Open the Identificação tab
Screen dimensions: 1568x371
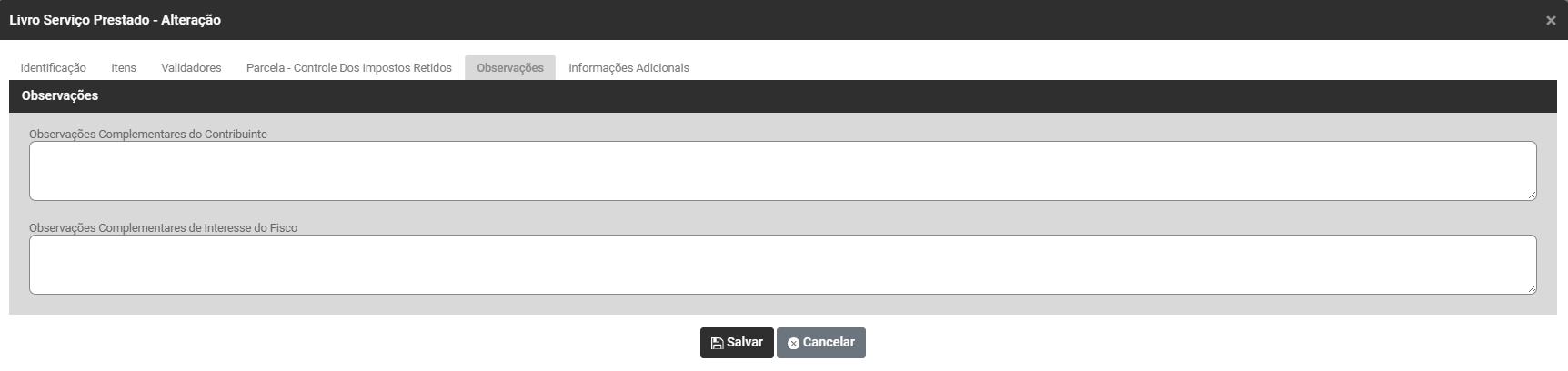(x=54, y=68)
